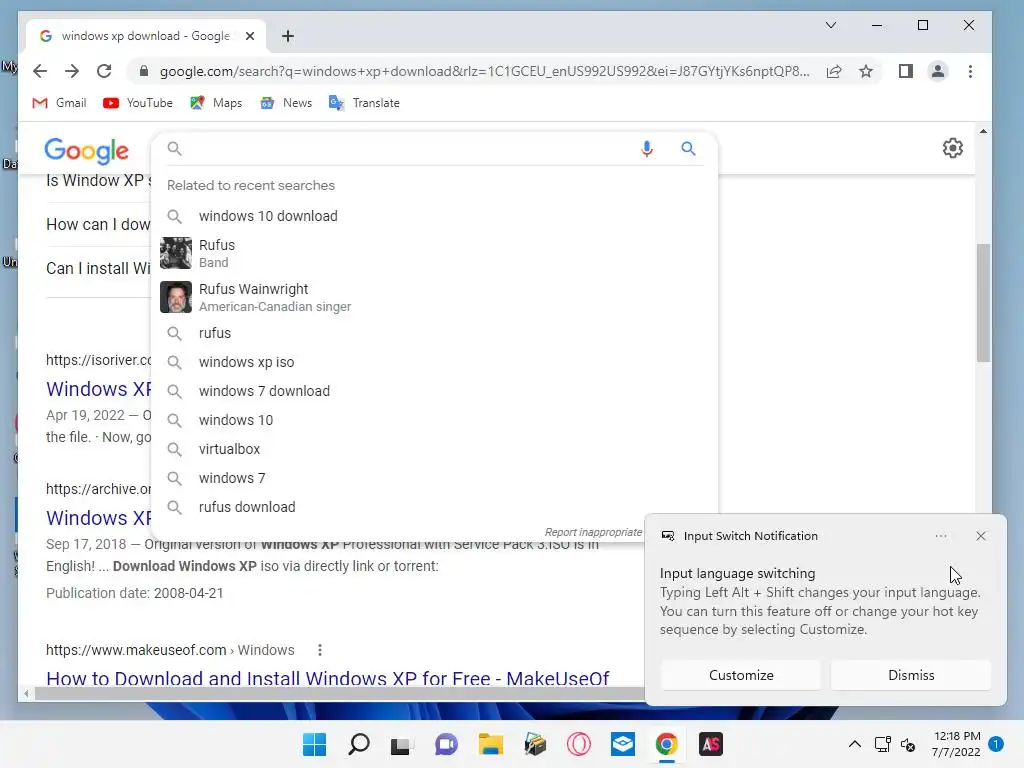
Task: Open File Explorer from taskbar
Action: pos(490,744)
